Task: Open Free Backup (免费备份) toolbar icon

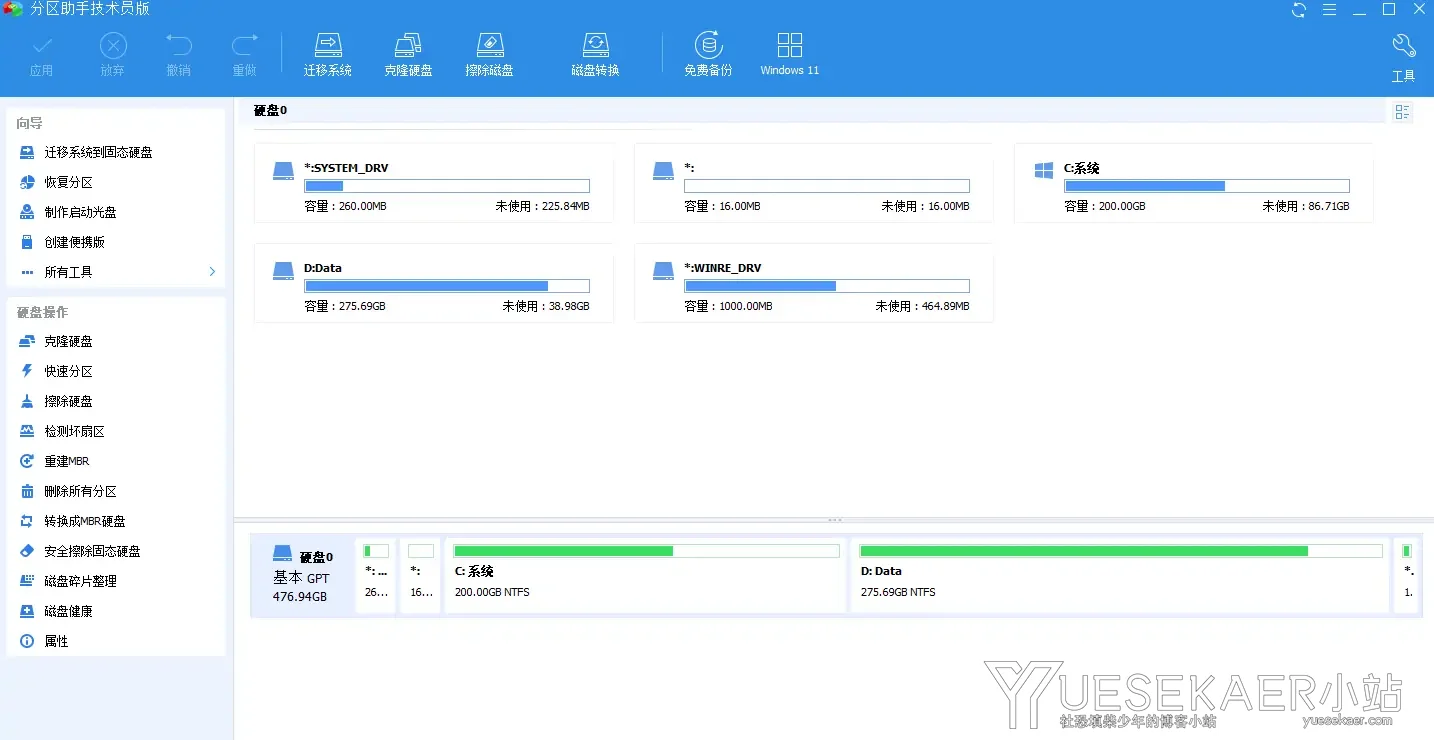Action: click(708, 54)
